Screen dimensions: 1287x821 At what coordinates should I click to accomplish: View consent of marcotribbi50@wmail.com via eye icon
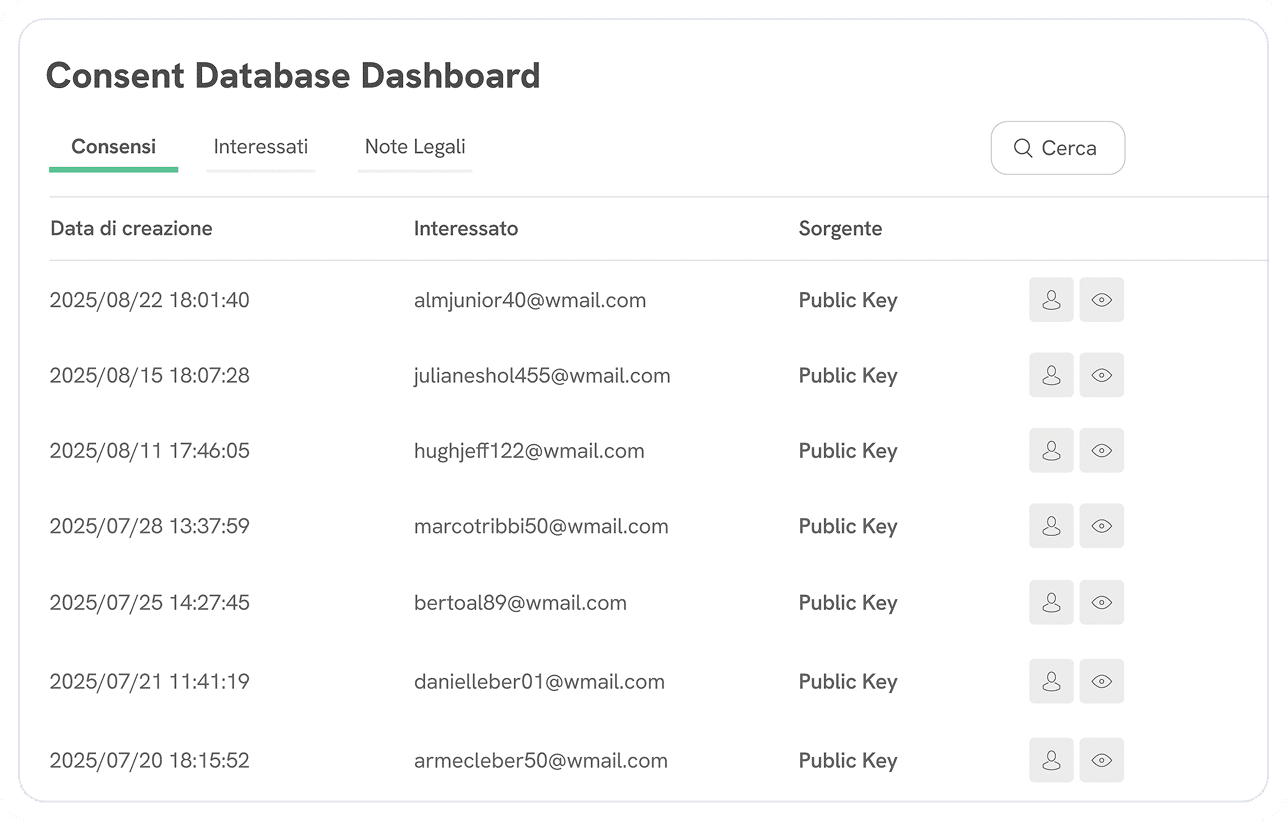tap(1102, 526)
